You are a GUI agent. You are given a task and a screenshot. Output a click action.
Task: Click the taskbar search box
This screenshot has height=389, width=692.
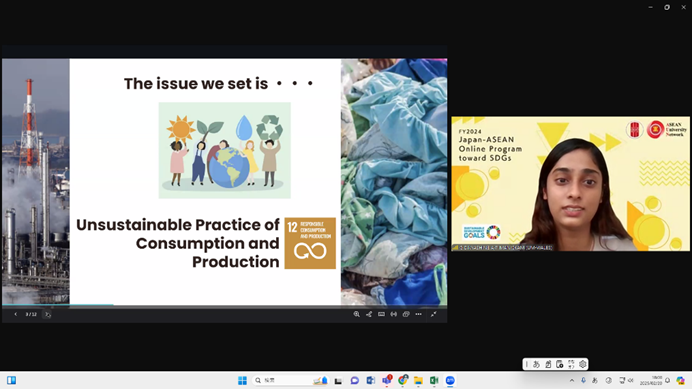pos(290,381)
